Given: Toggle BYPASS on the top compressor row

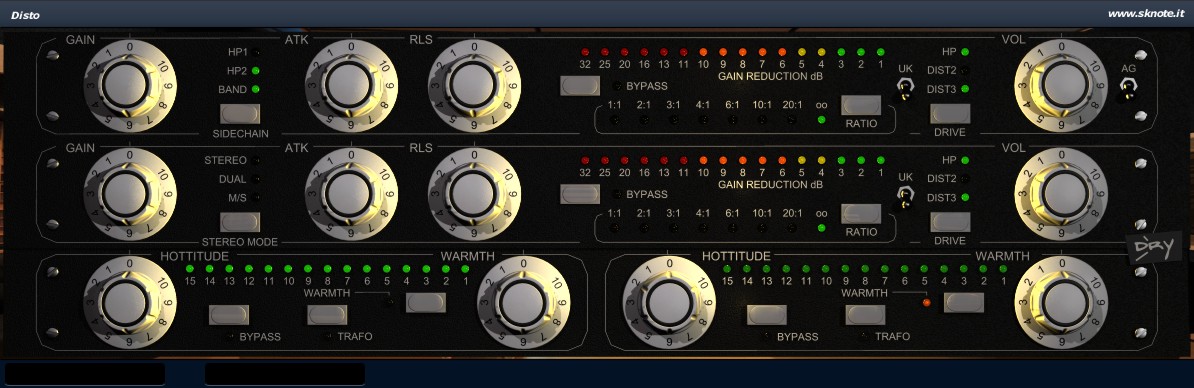Looking at the screenshot, I should tap(580, 85).
